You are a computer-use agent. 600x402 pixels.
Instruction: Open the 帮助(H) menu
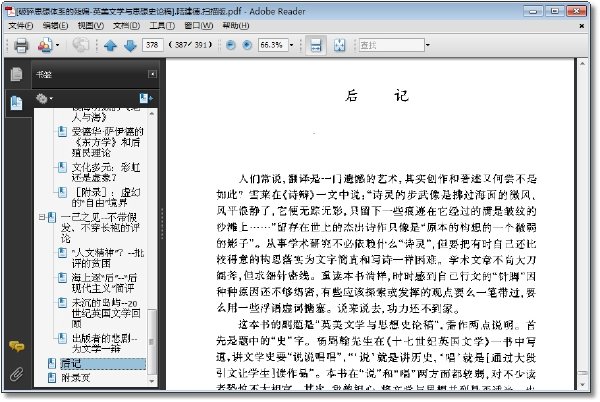point(236,26)
